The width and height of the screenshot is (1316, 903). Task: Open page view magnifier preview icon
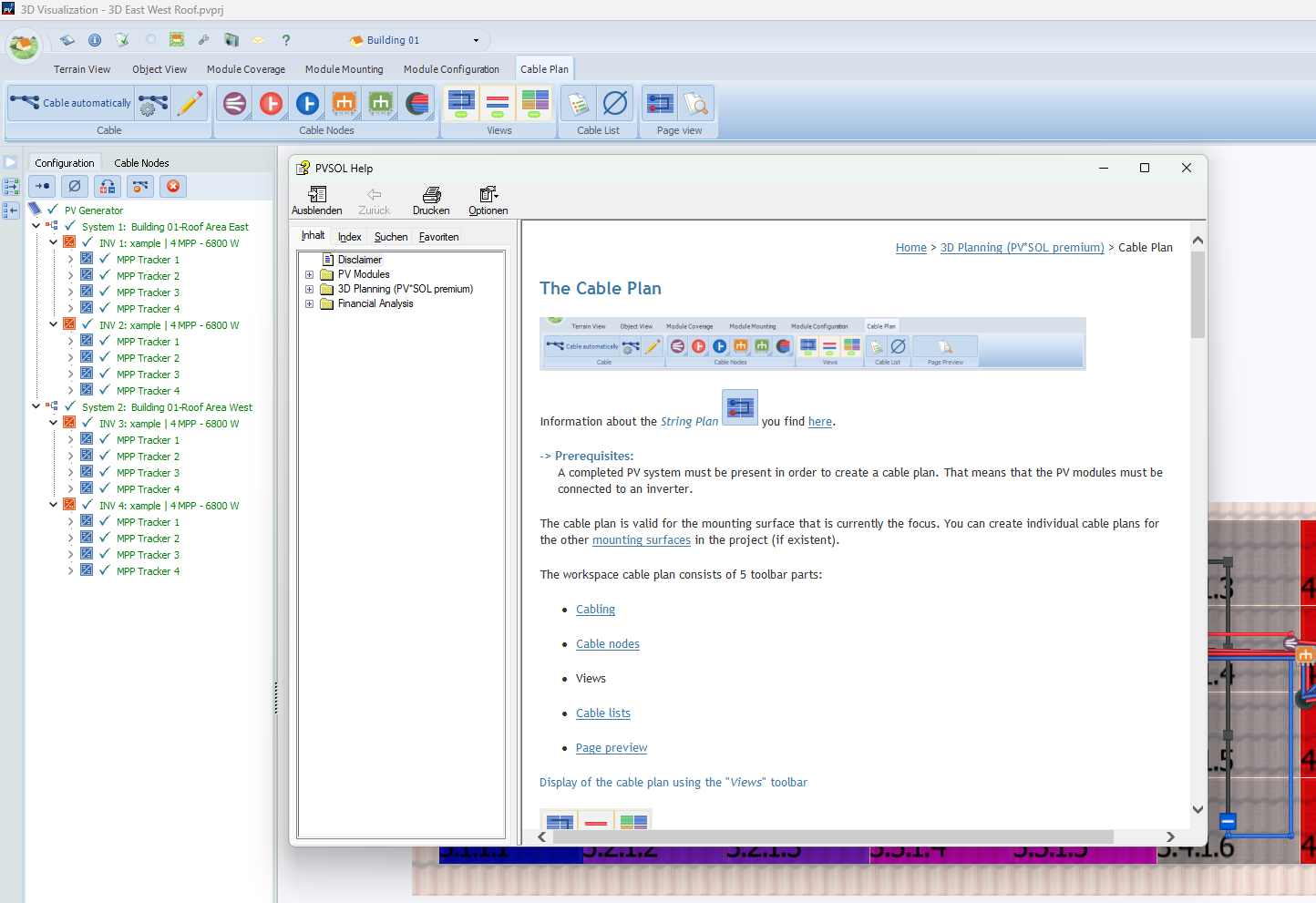coord(696,104)
